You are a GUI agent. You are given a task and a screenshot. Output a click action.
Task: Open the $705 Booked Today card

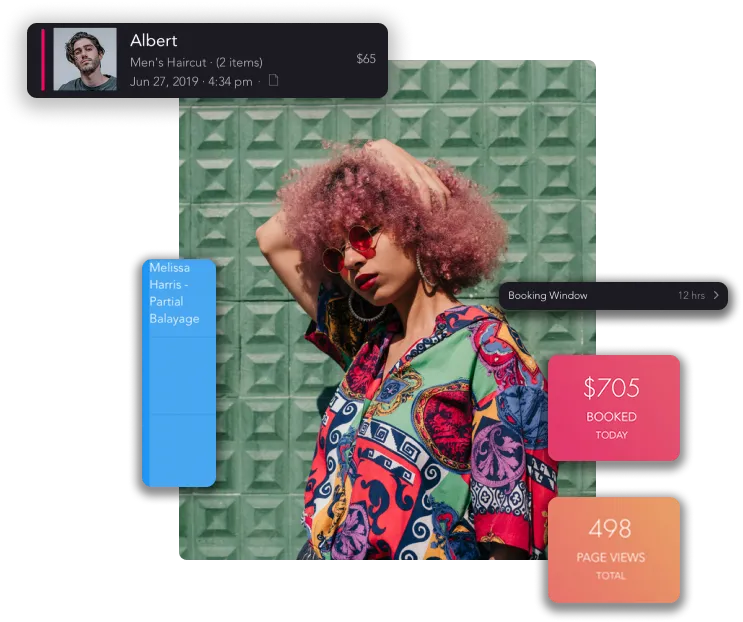[614, 408]
